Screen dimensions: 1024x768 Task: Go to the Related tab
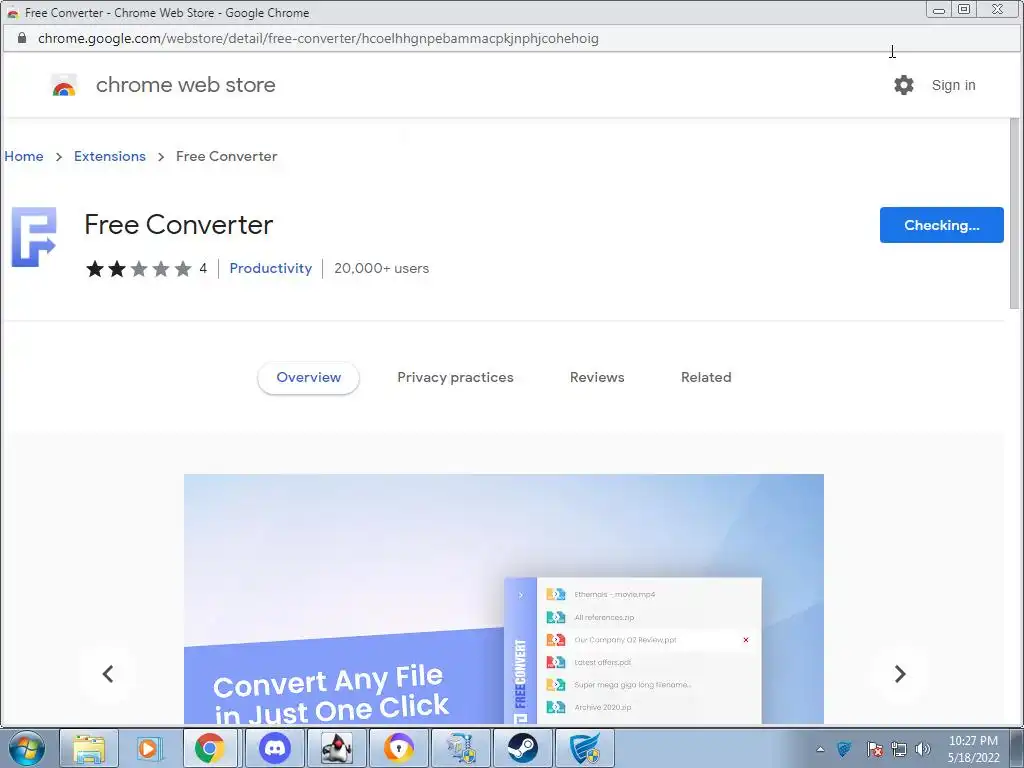[x=706, y=377]
